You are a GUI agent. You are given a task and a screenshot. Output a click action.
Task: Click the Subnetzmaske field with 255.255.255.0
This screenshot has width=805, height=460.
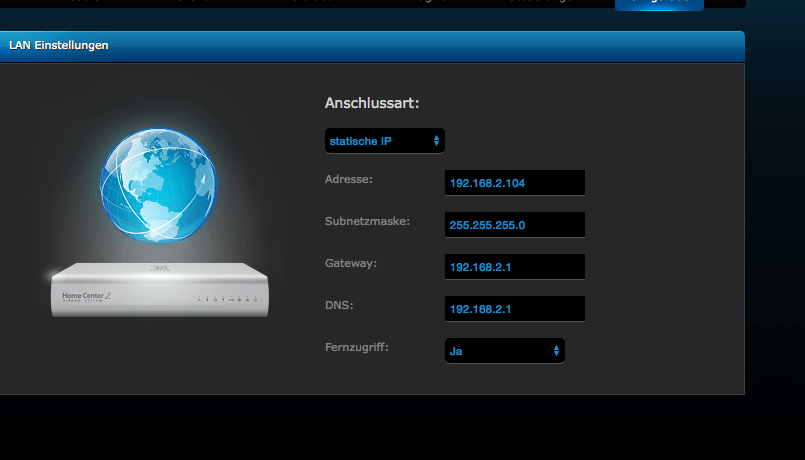514,225
